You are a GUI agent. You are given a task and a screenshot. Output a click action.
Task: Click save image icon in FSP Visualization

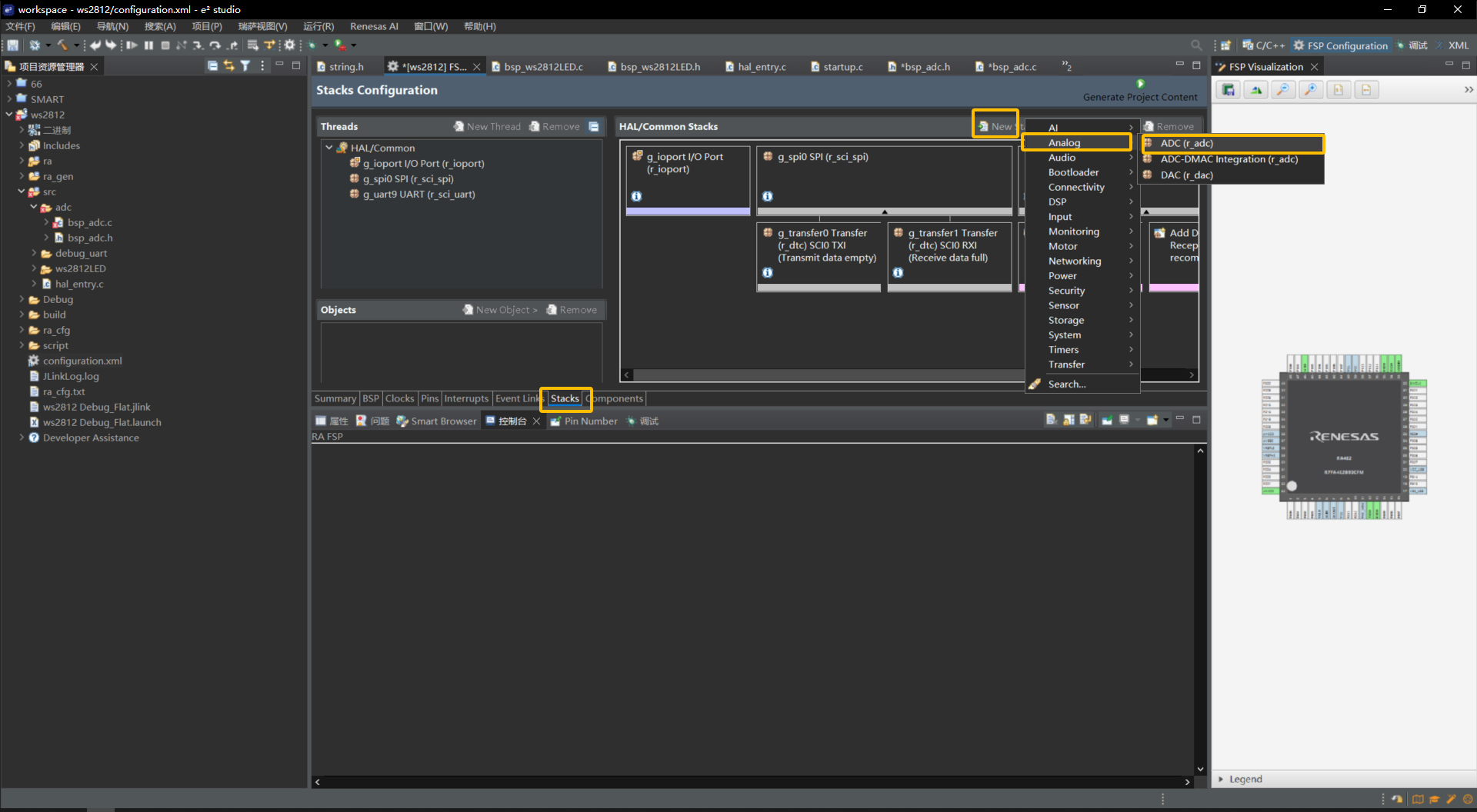tap(1229, 90)
